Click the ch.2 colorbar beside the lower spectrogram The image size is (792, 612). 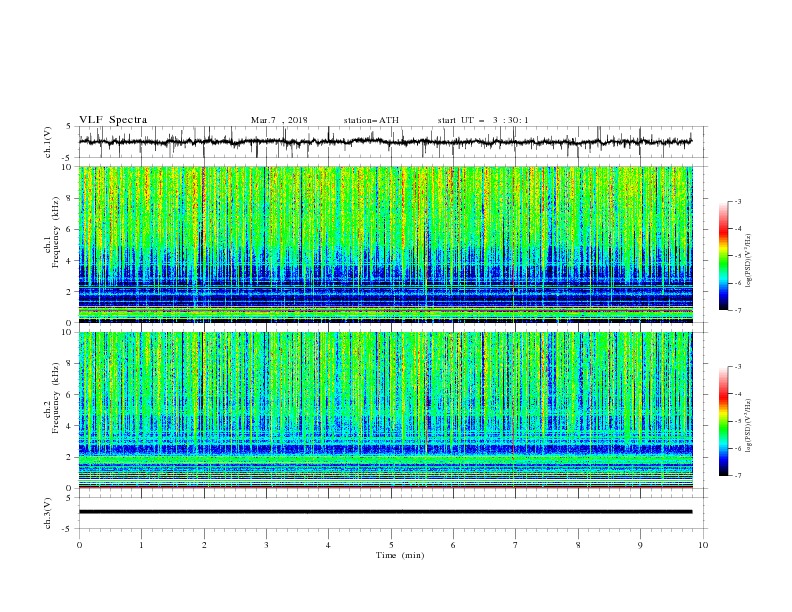point(723,421)
